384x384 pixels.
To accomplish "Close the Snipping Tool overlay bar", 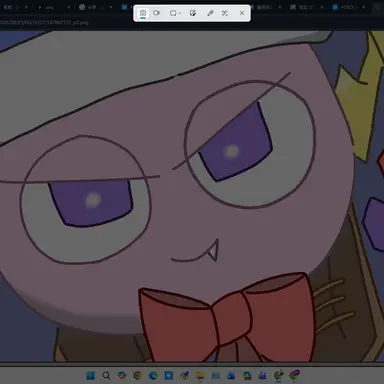I will [242, 13].
